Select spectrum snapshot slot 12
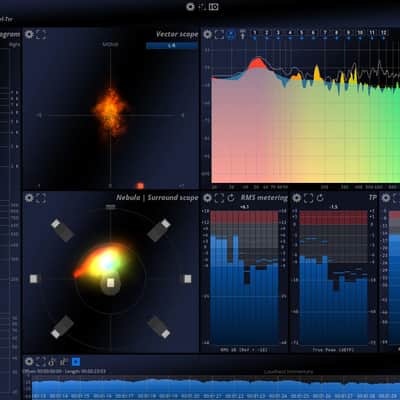400x400 pixels. coord(384,34)
